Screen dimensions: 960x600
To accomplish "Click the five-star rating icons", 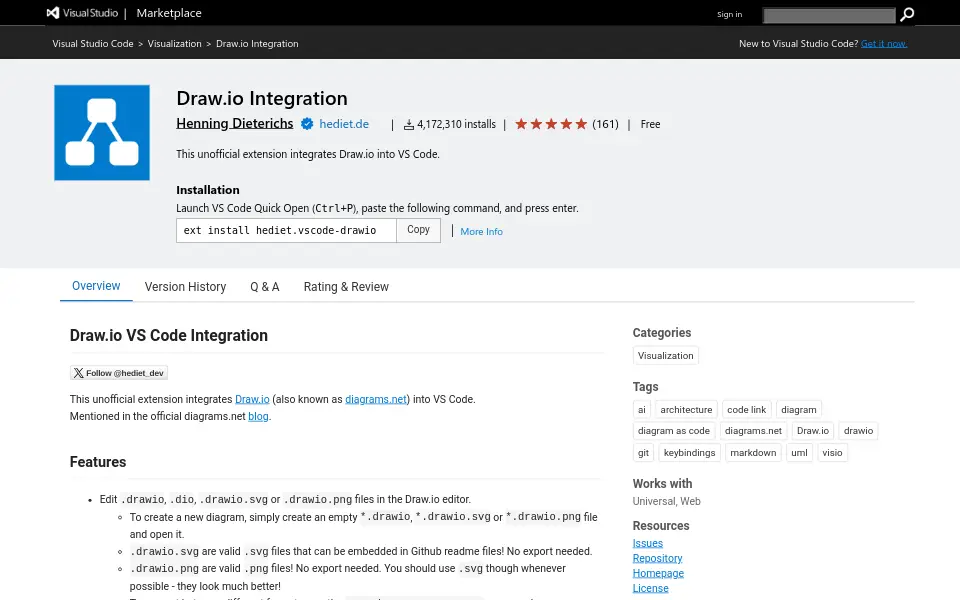I will pos(551,124).
